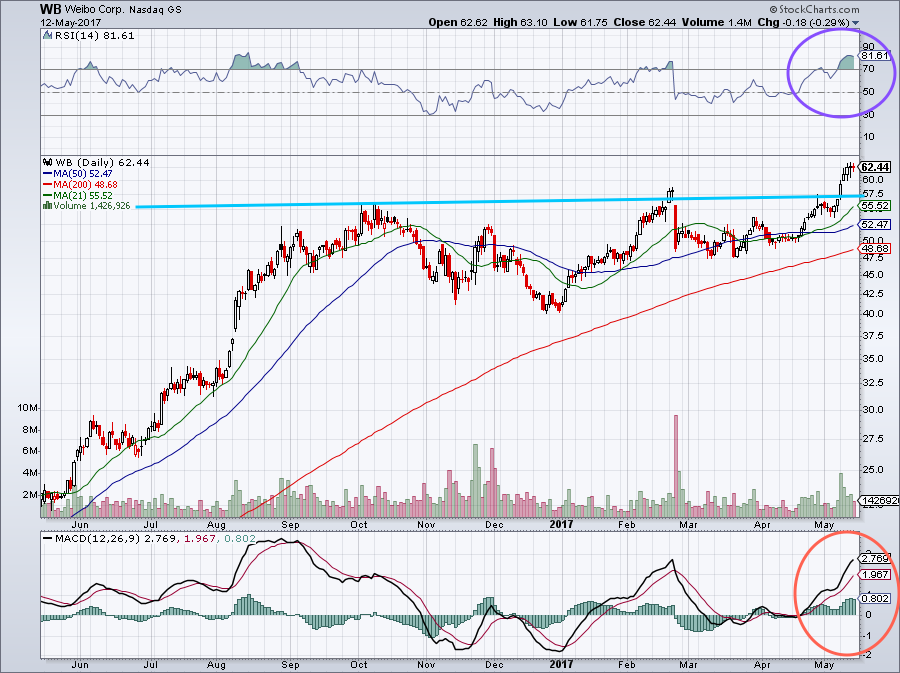Click the May label under MACD panel

[x=824, y=665]
